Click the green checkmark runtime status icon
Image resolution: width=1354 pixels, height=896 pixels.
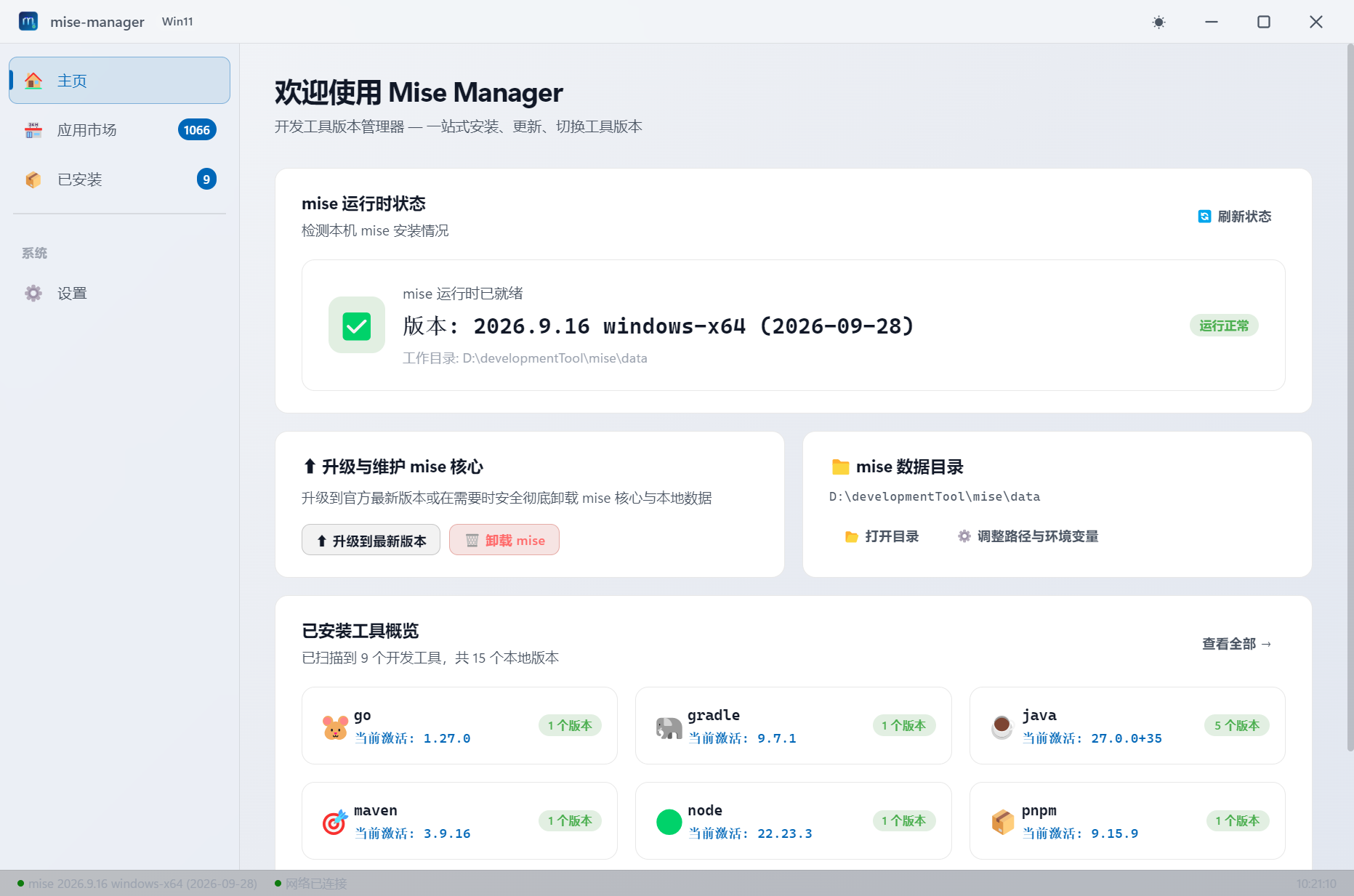[x=357, y=325]
